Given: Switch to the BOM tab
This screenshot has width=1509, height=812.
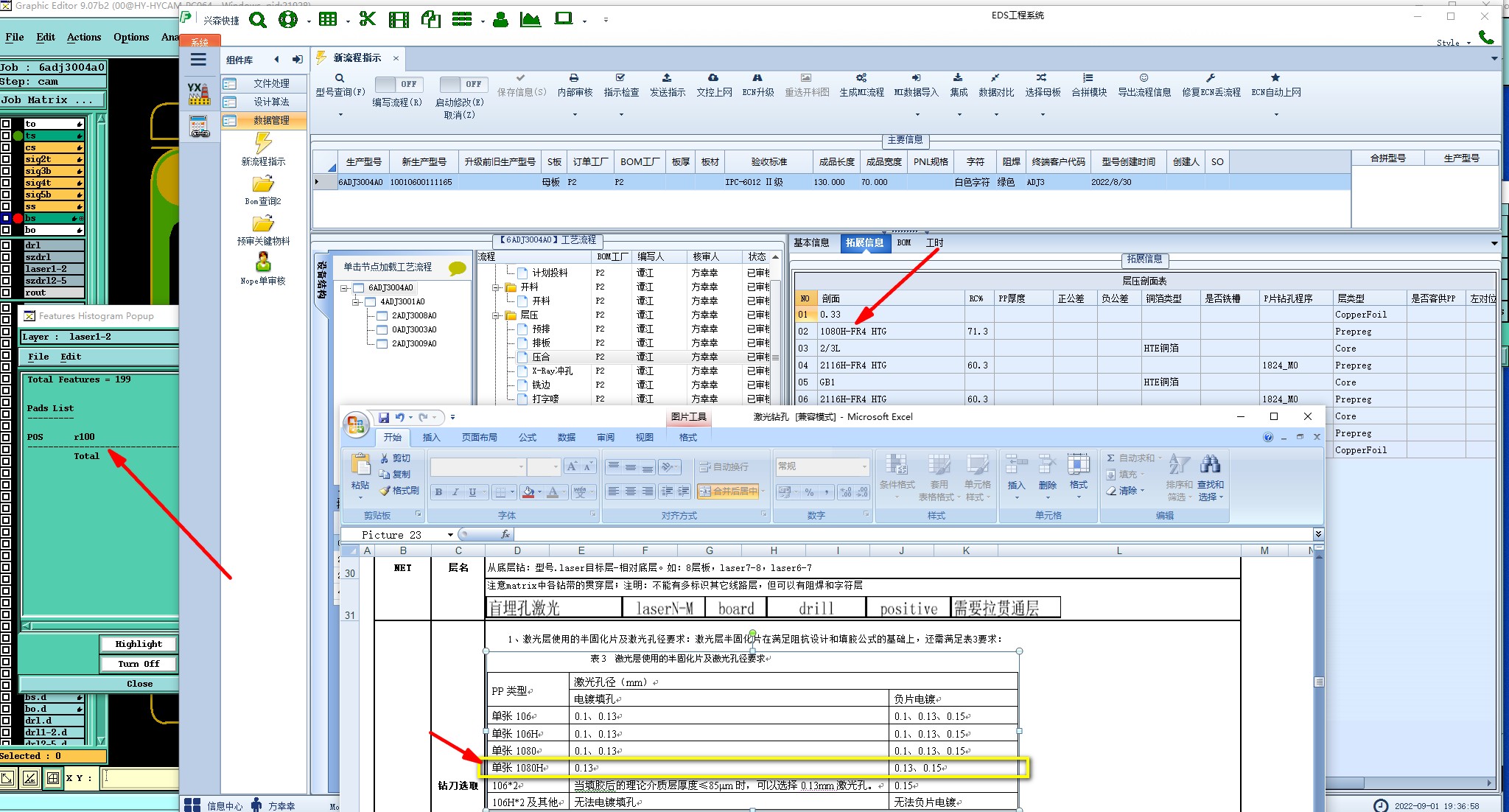Looking at the screenshot, I should click(904, 242).
